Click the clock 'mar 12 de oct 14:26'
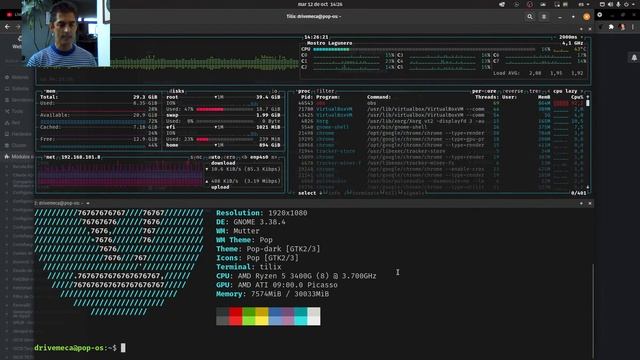 320,4
